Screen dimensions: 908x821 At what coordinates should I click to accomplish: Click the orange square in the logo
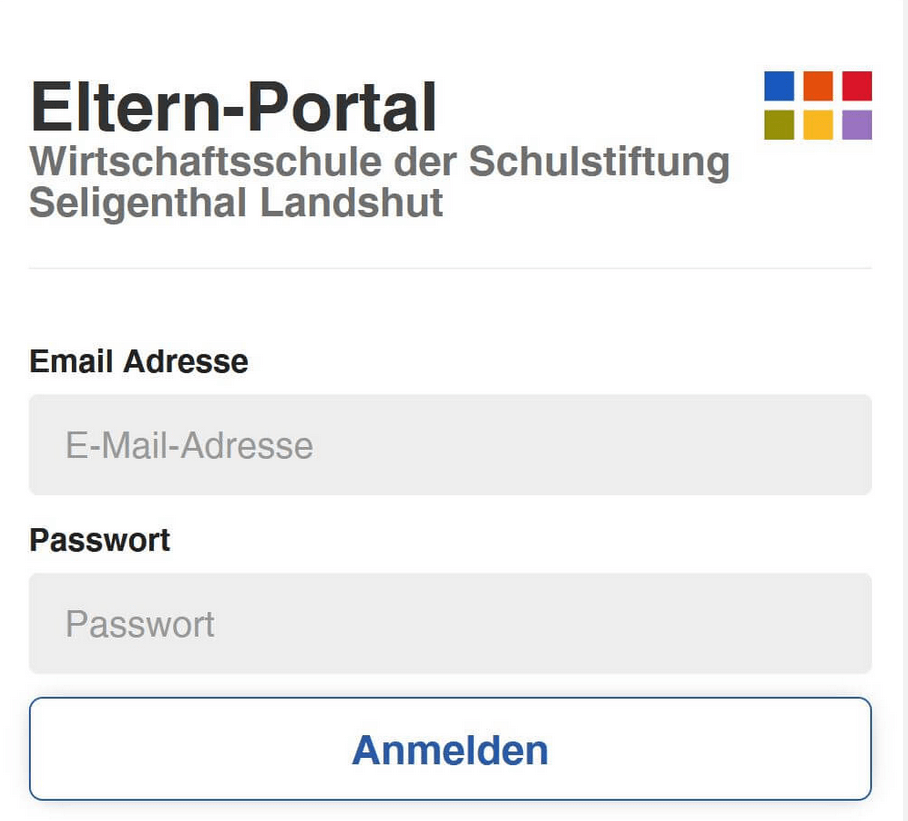[818, 86]
